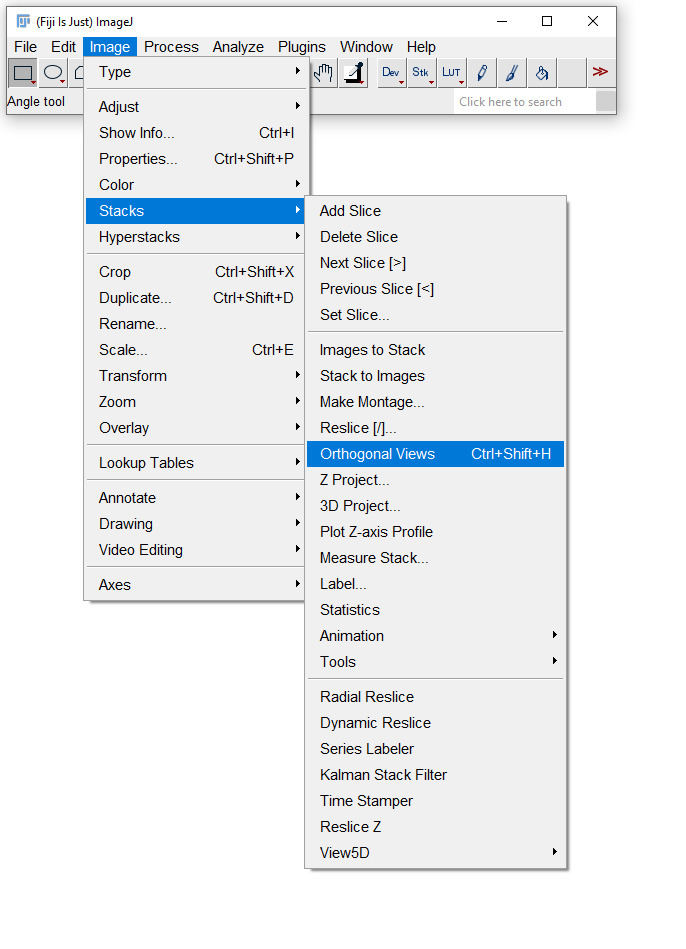686x949 pixels.
Task: Select Orthogonal Views from the Stacks menu
Action: click(x=379, y=453)
